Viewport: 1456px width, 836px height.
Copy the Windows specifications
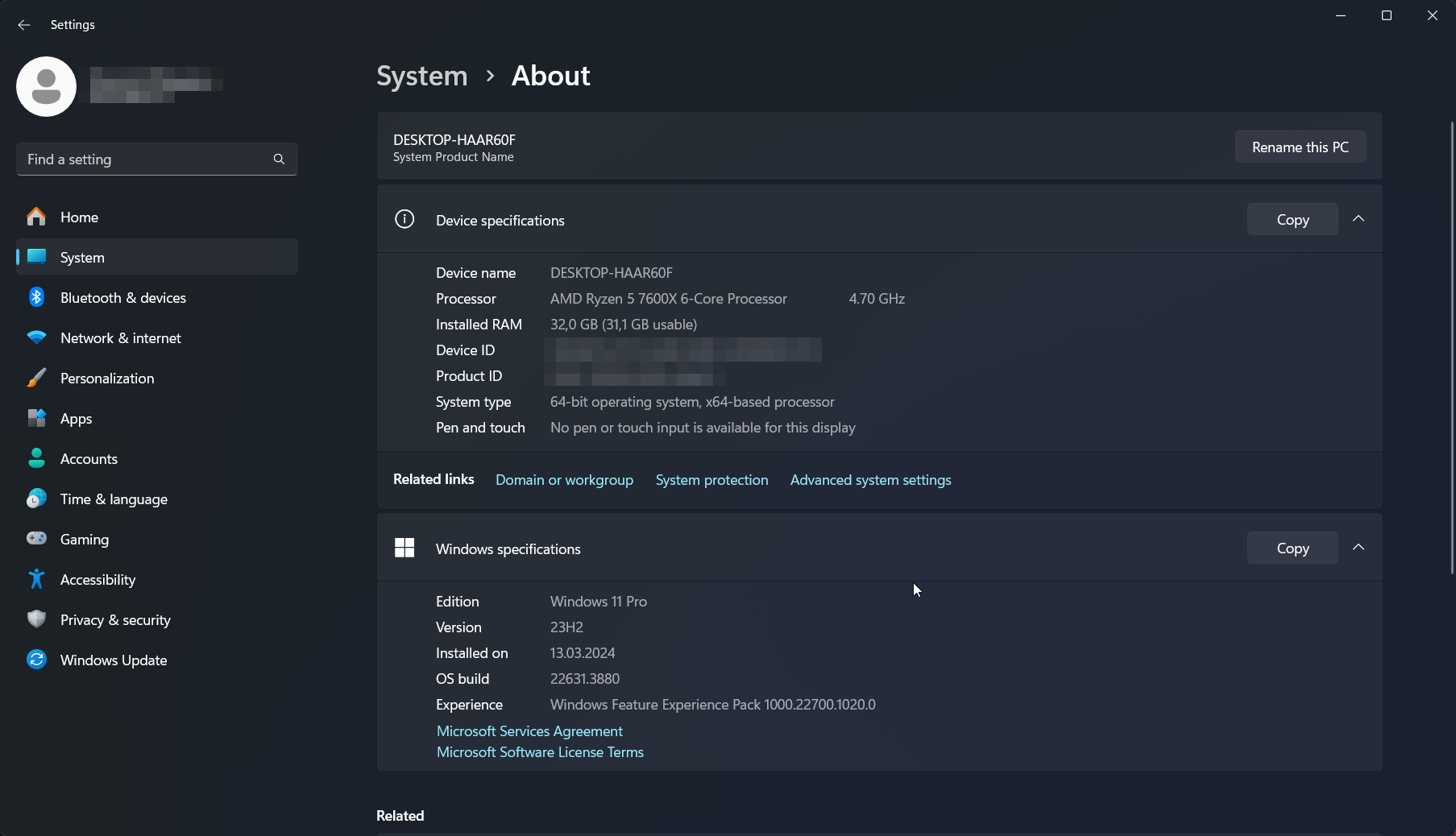1292,548
